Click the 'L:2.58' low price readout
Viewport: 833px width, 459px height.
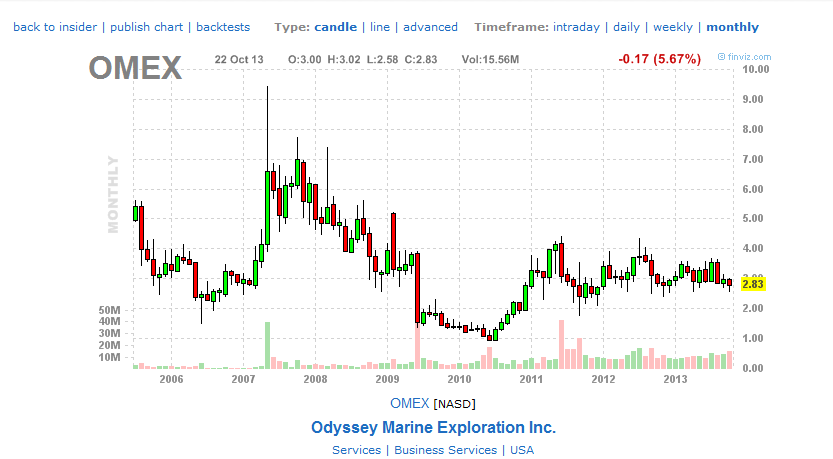pos(382,60)
